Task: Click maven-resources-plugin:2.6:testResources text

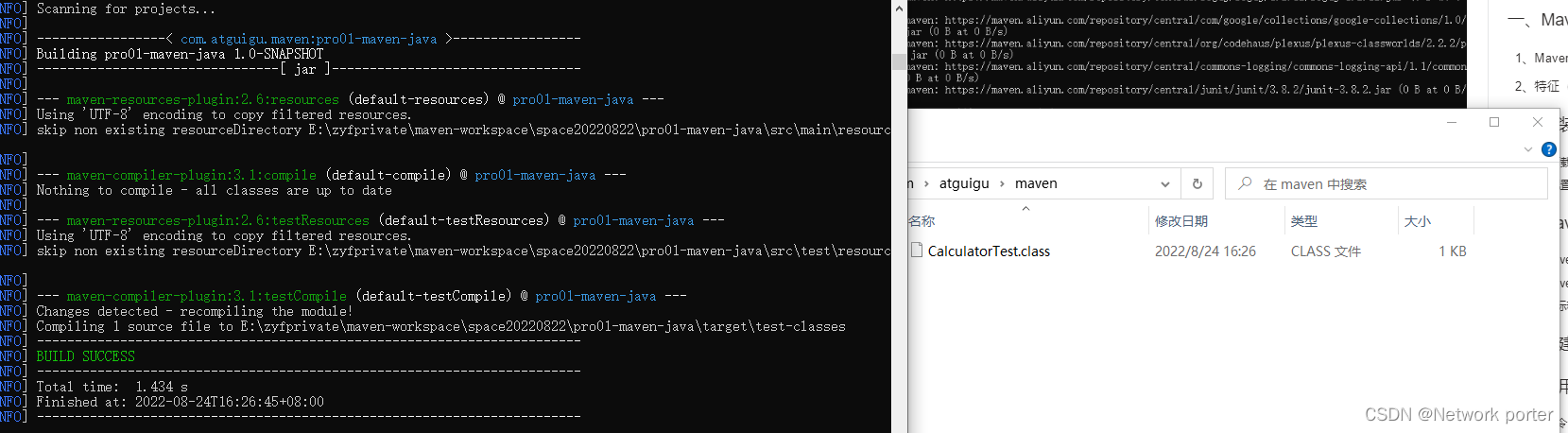Action: pyautogui.click(x=217, y=220)
